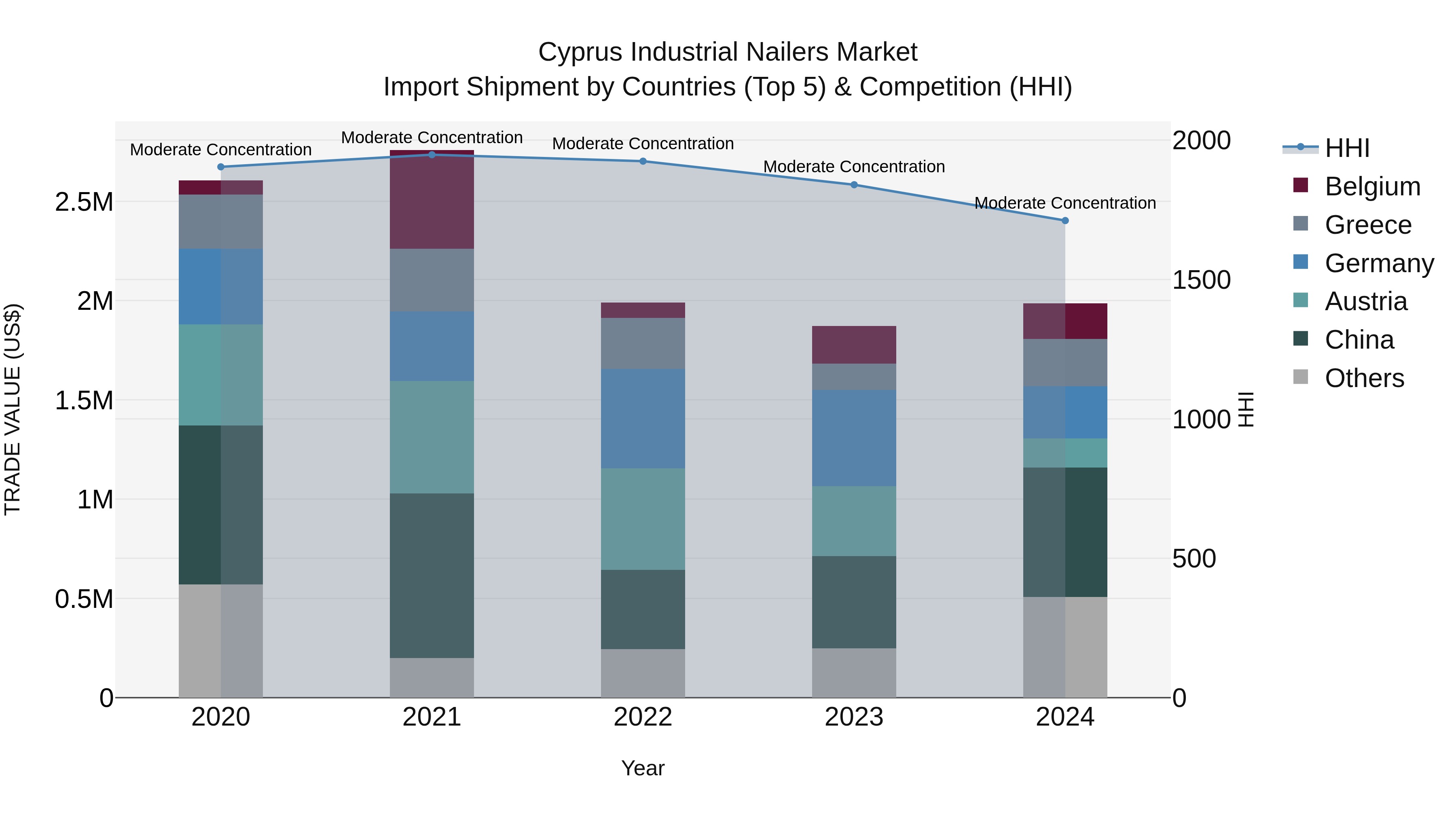Click the 2020 Others bar segment

(221, 641)
